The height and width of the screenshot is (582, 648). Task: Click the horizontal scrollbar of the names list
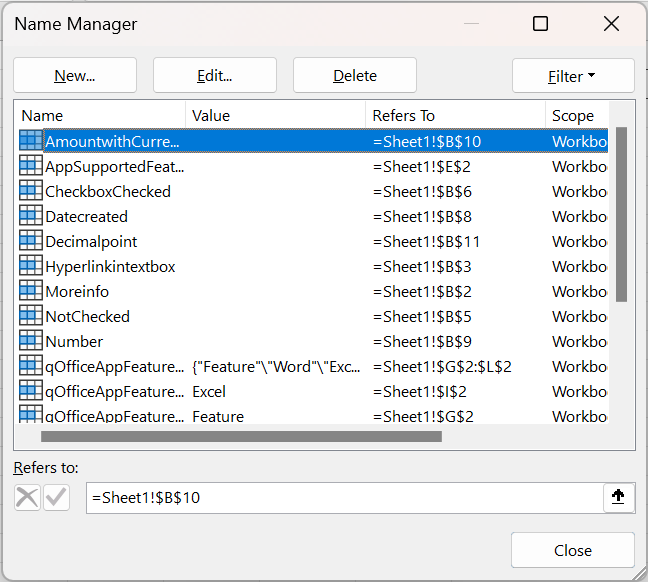coord(241,436)
